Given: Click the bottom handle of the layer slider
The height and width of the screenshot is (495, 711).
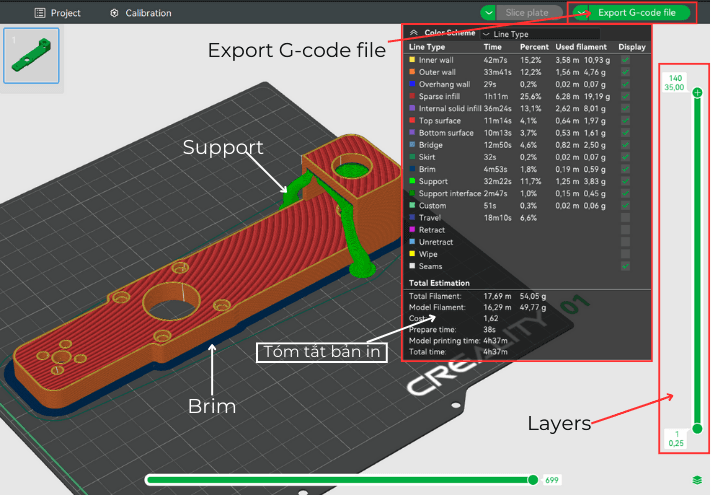Looking at the screenshot, I should 697,428.
